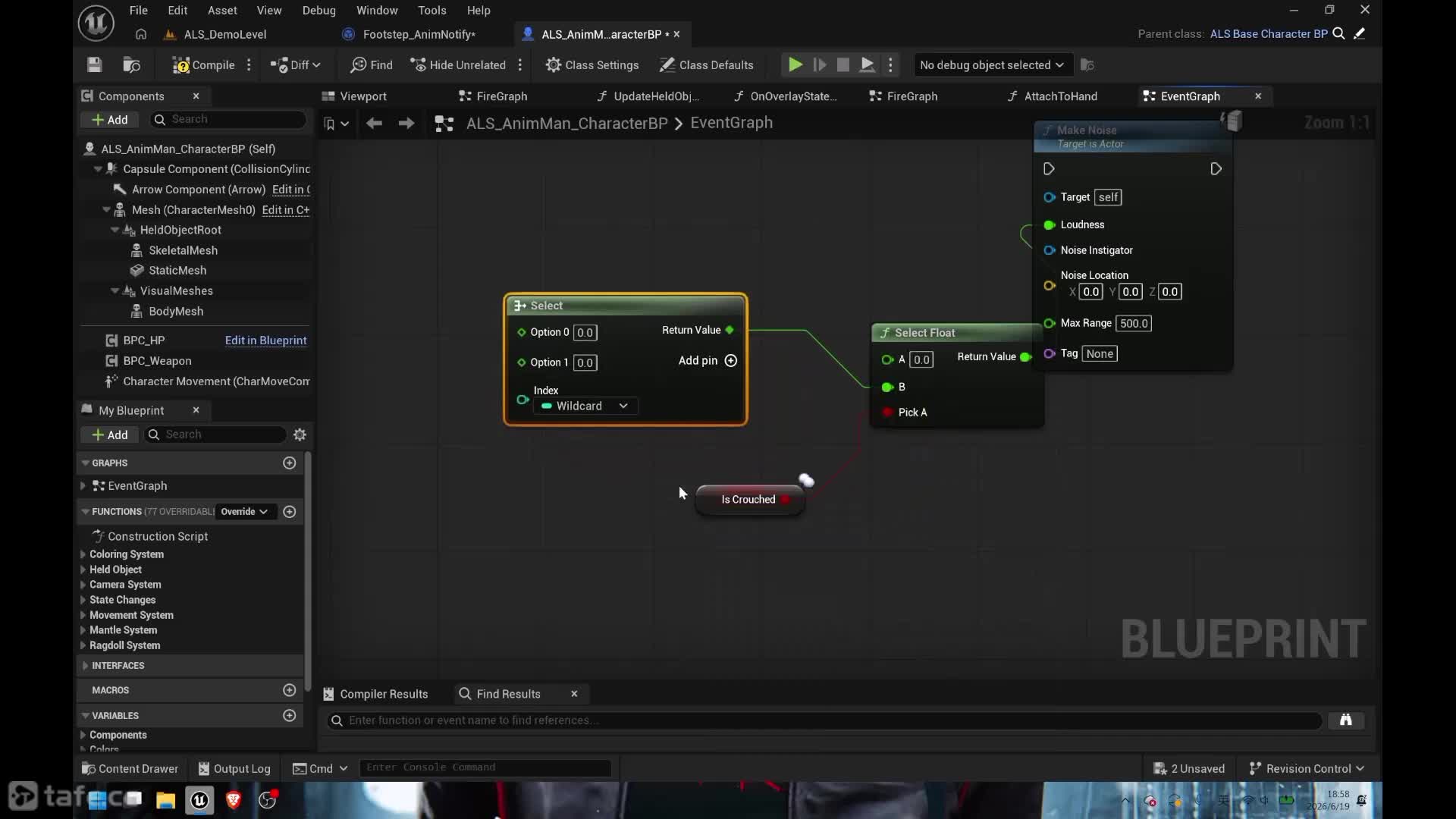Open My Blueprint settings gear
Screen dimensions: 1456x819
click(x=300, y=435)
